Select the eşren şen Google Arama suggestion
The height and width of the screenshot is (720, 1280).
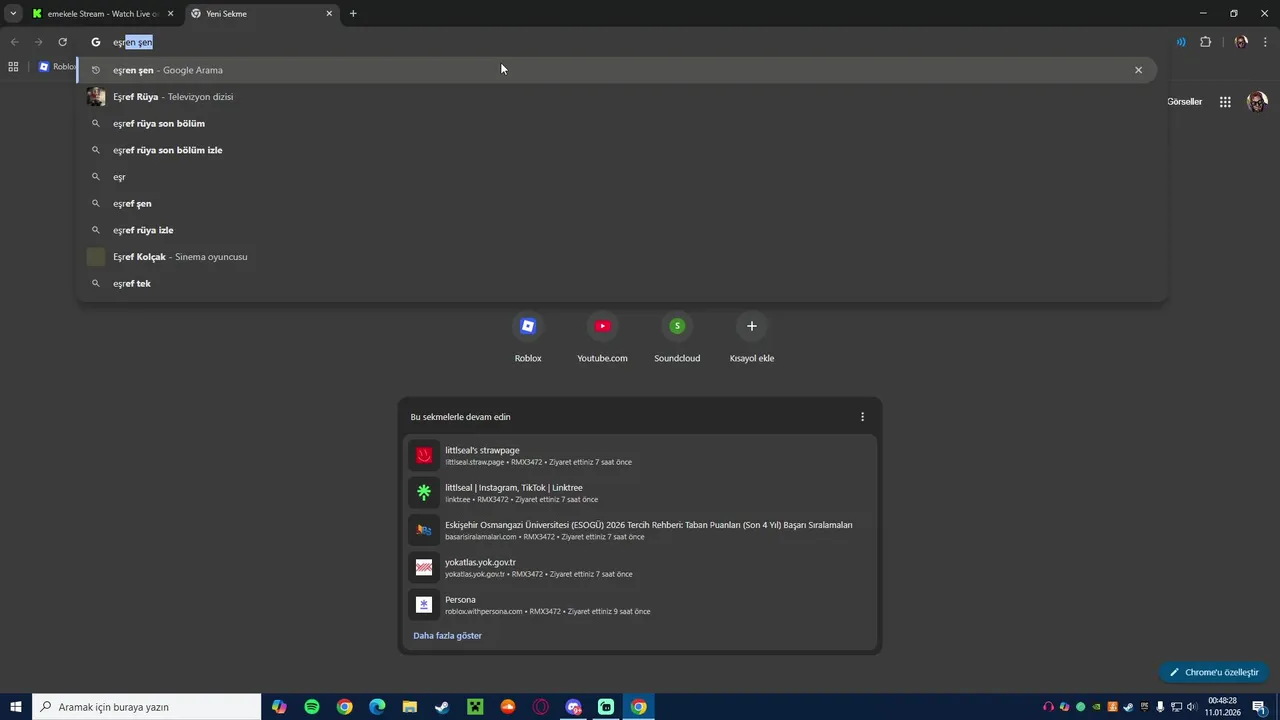click(617, 70)
